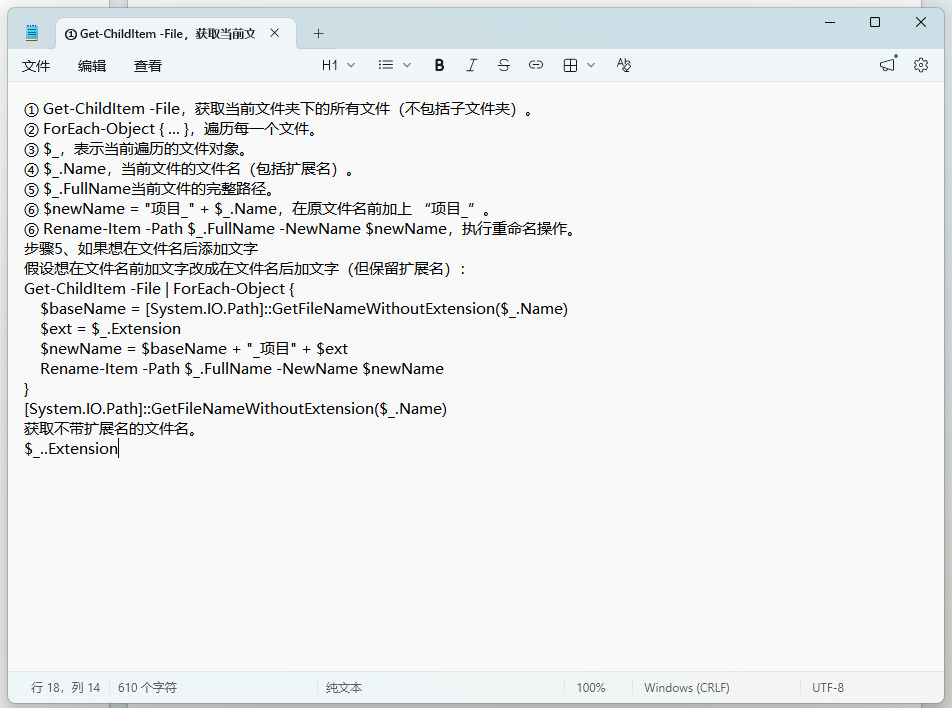Click the line 假设想在文件名前加文字改成
This screenshot has width=952, height=708.
pyautogui.click(x=245, y=269)
